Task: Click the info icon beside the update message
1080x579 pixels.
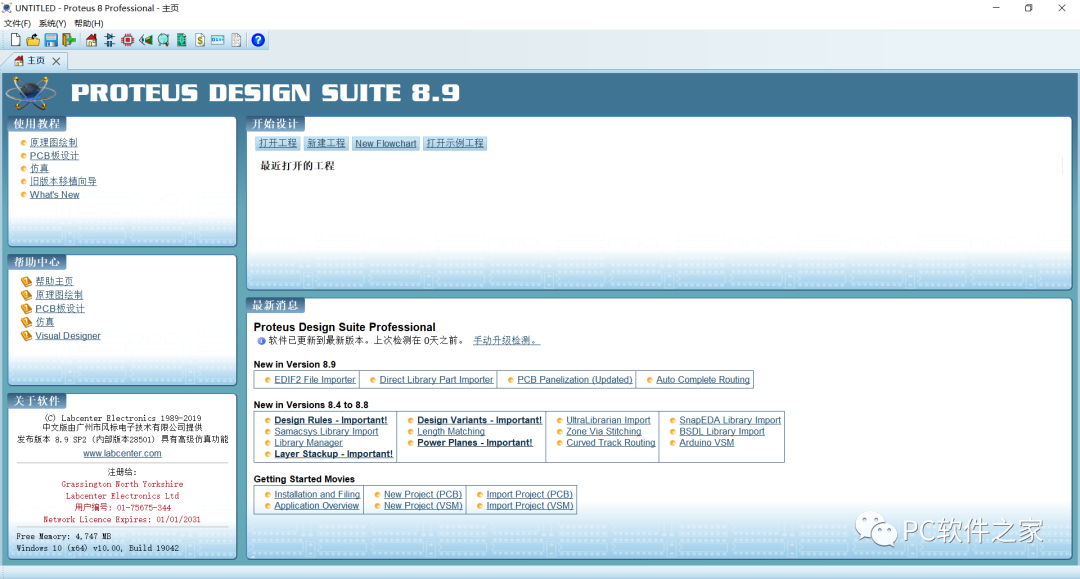Action: tap(261, 341)
